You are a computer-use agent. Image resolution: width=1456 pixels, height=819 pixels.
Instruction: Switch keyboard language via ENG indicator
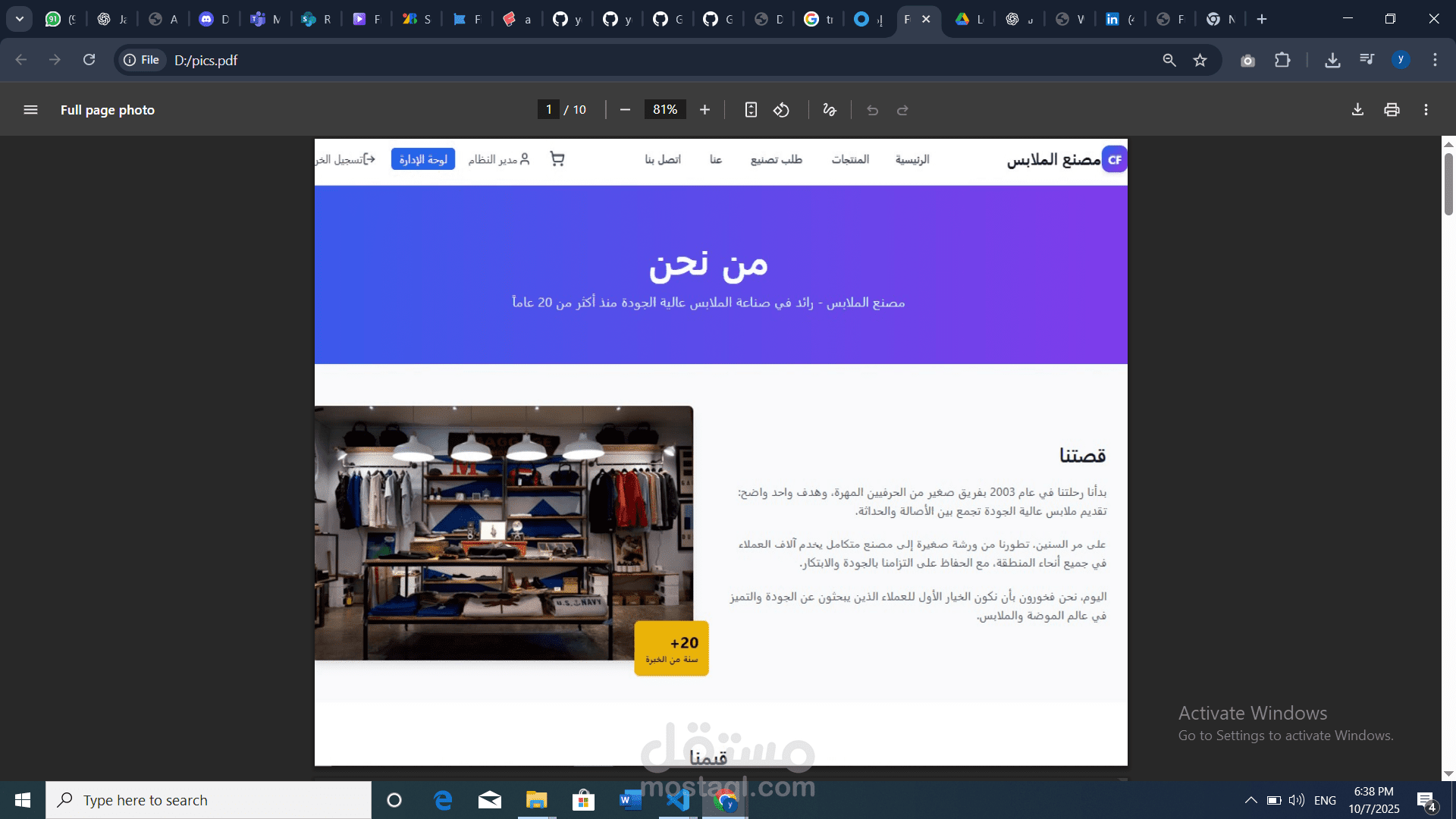pos(1325,799)
